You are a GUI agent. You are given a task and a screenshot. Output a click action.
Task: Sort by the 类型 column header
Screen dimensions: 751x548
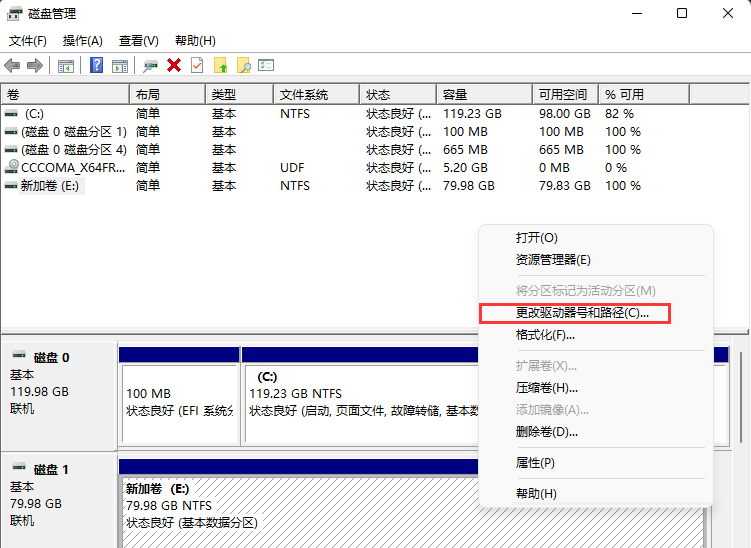coord(240,94)
